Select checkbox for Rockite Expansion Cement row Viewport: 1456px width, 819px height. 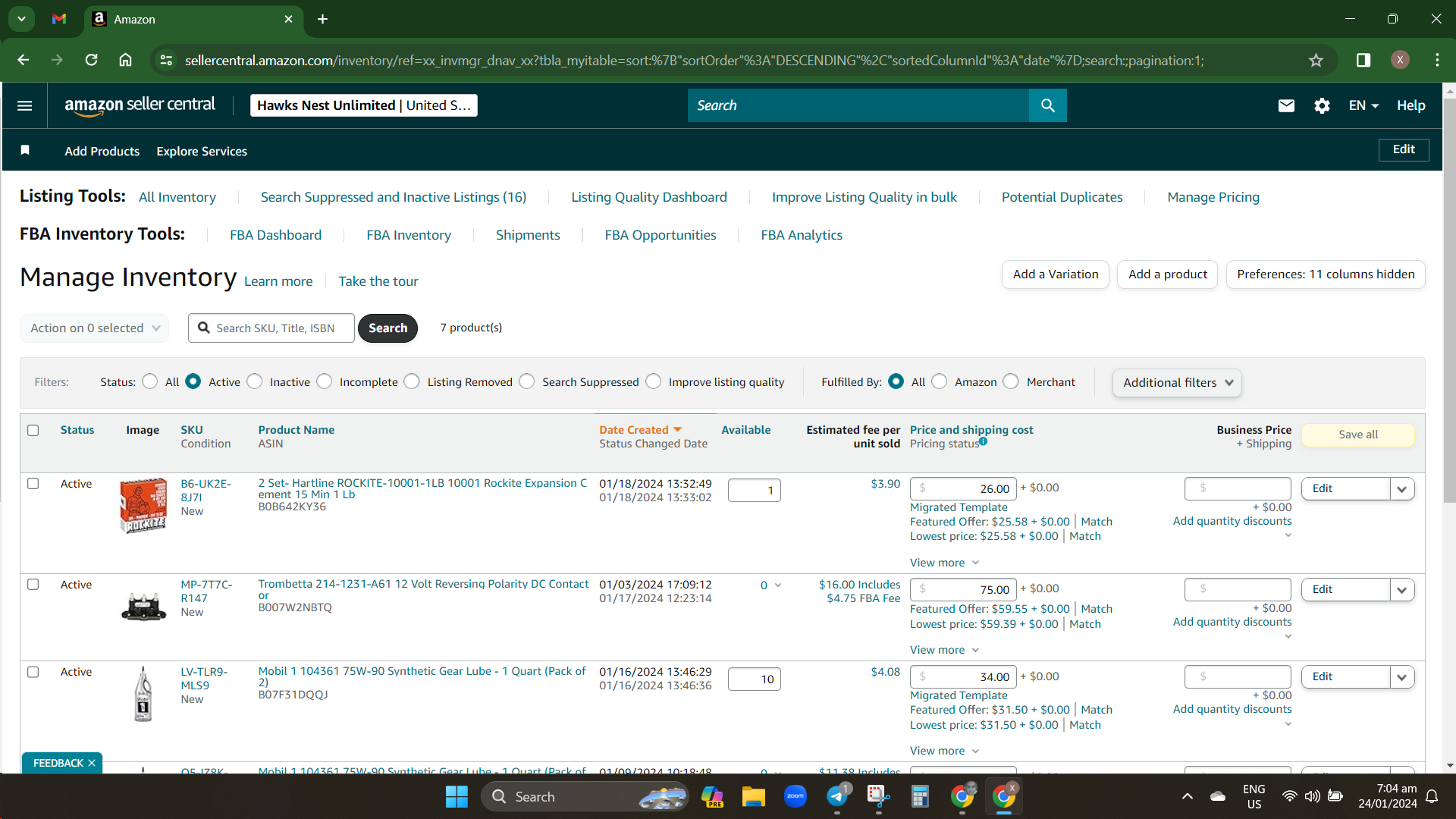click(x=33, y=483)
